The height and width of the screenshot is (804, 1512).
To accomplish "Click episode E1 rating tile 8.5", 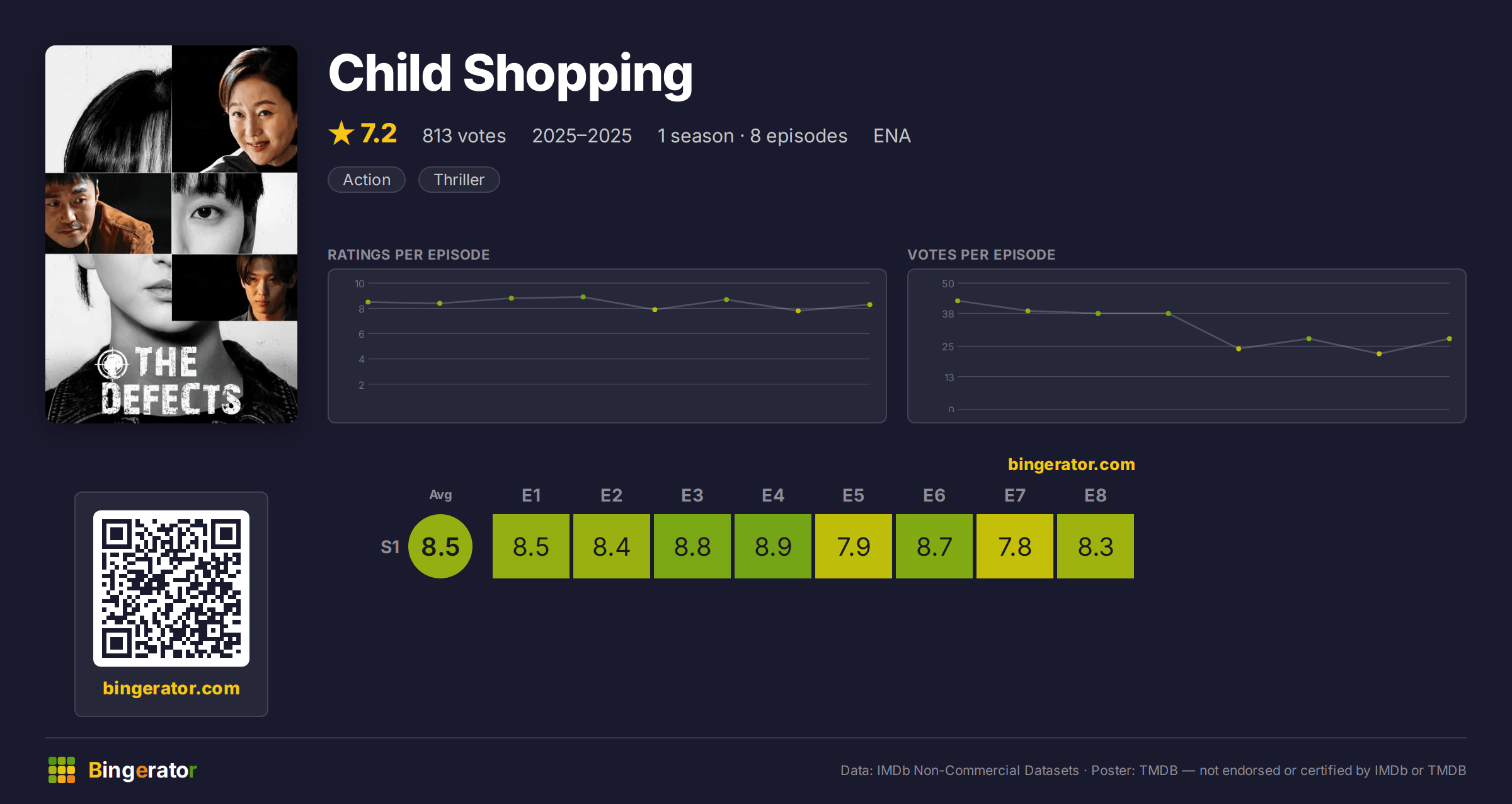I will (x=531, y=546).
